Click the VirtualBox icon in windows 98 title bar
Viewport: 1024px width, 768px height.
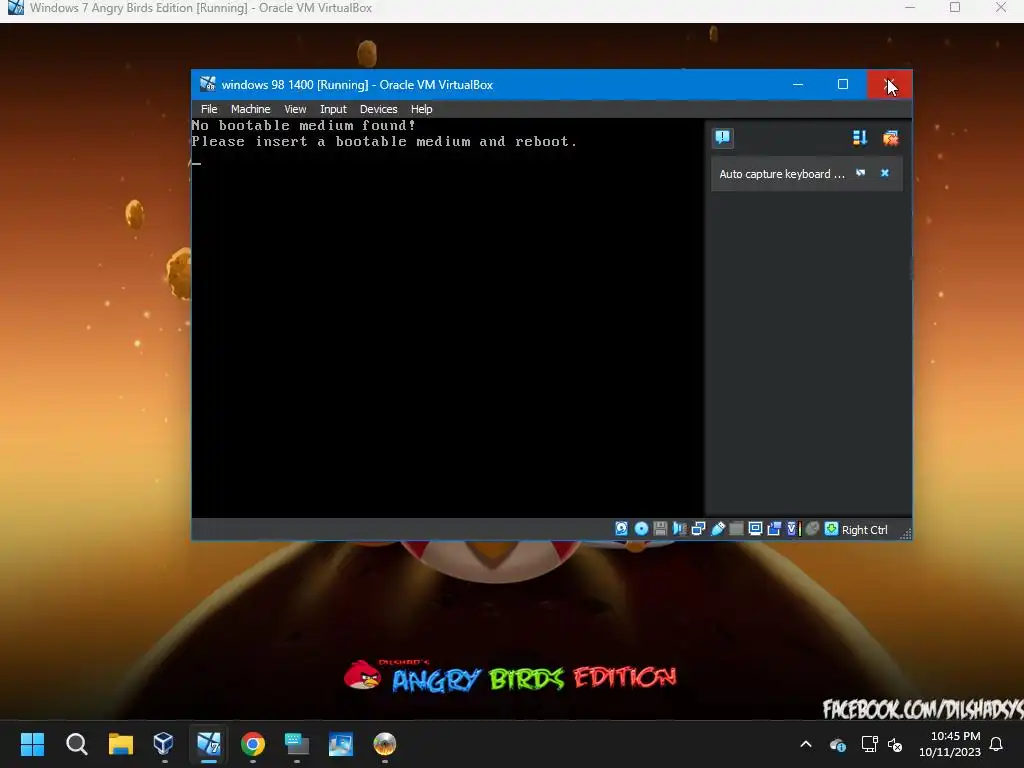(x=208, y=84)
